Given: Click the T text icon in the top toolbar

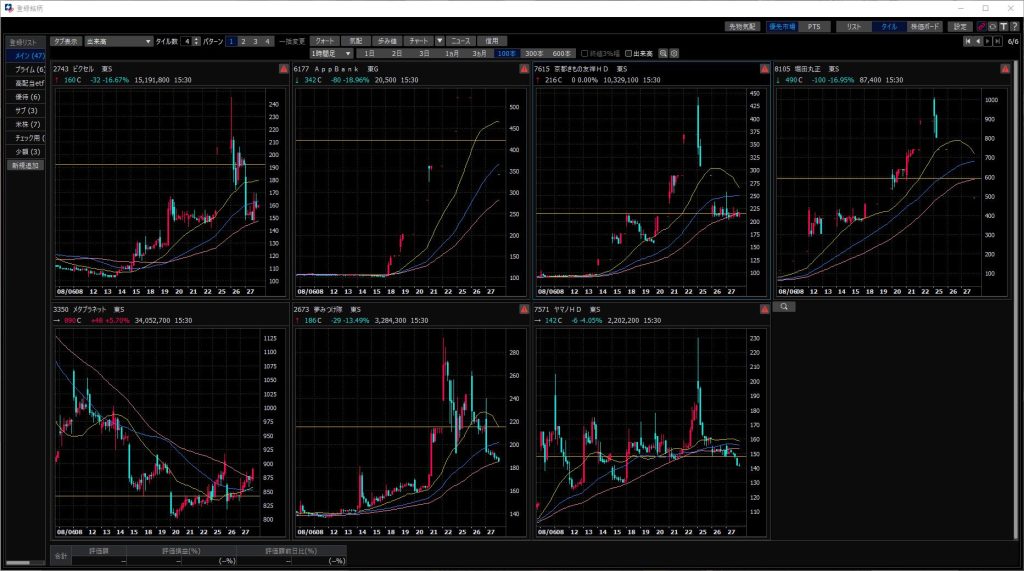Looking at the screenshot, I should point(1002,26).
